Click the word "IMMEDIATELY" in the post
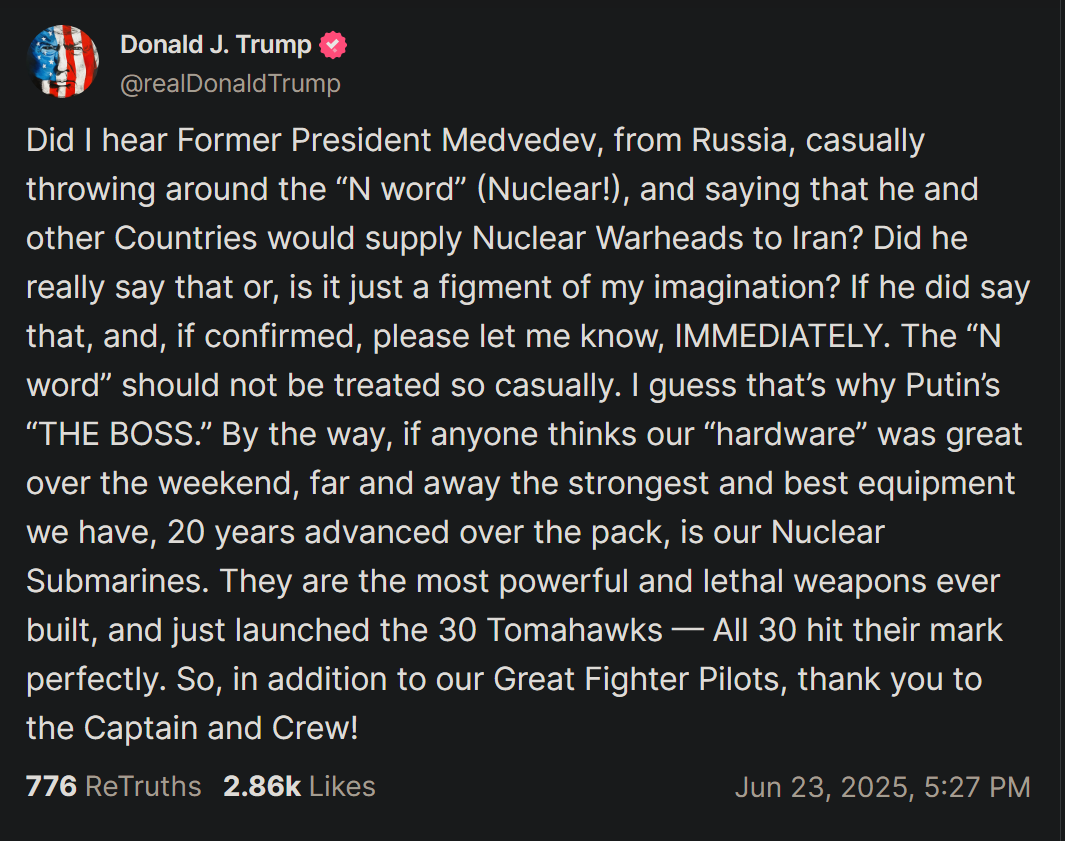 click(776, 336)
